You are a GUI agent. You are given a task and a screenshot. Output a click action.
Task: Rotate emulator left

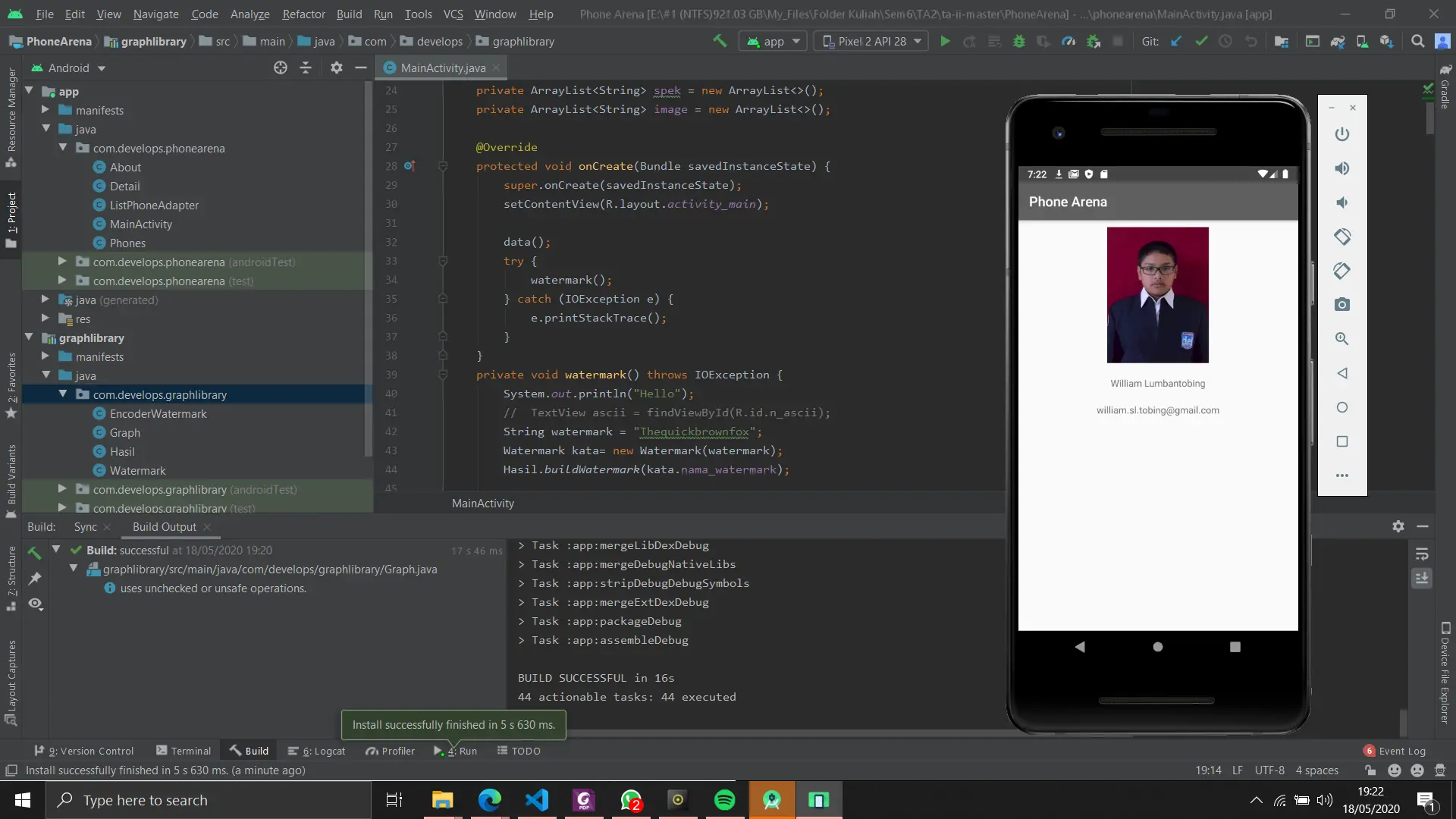(x=1341, y=237)
